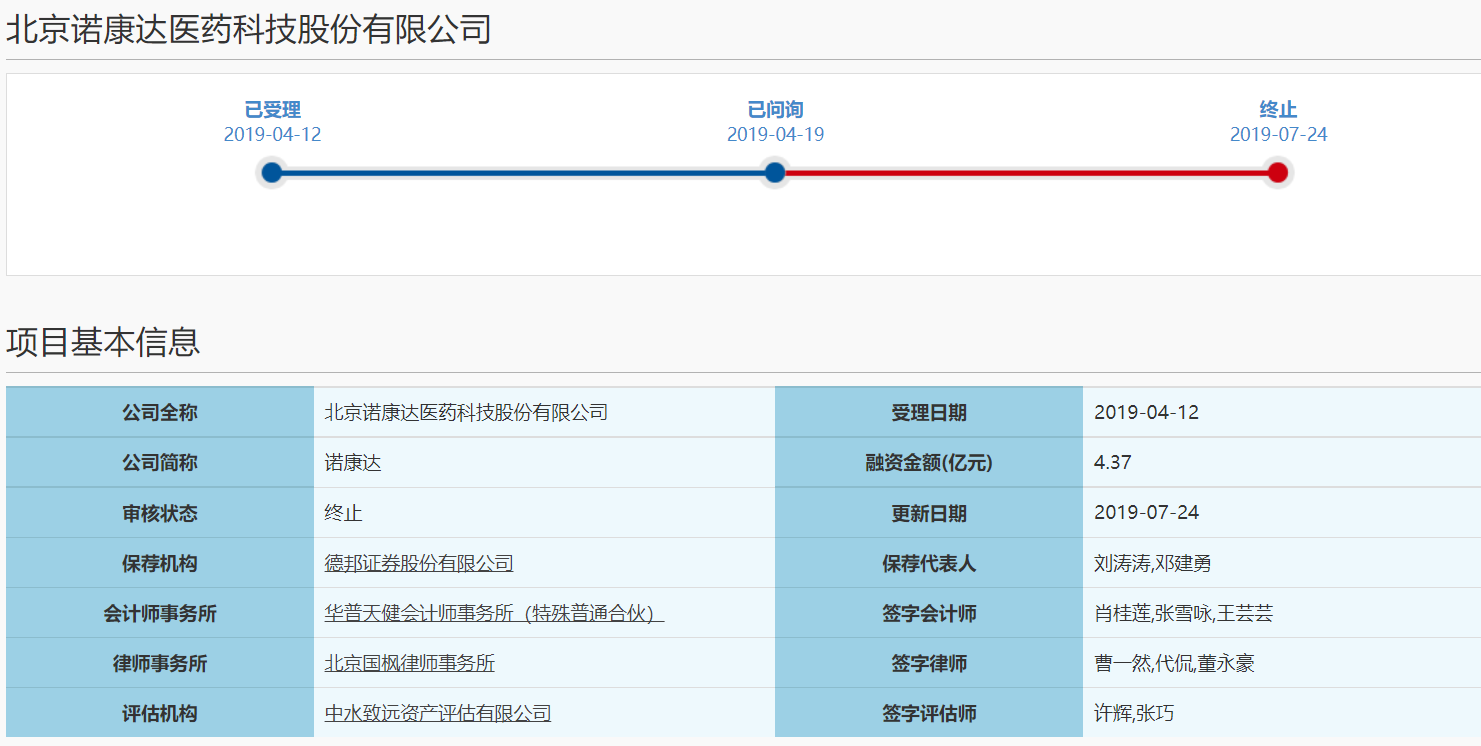Screen dimensions: 1481x746
Task: Click the 签字评估师 header cell
Action: coord(929,713)
